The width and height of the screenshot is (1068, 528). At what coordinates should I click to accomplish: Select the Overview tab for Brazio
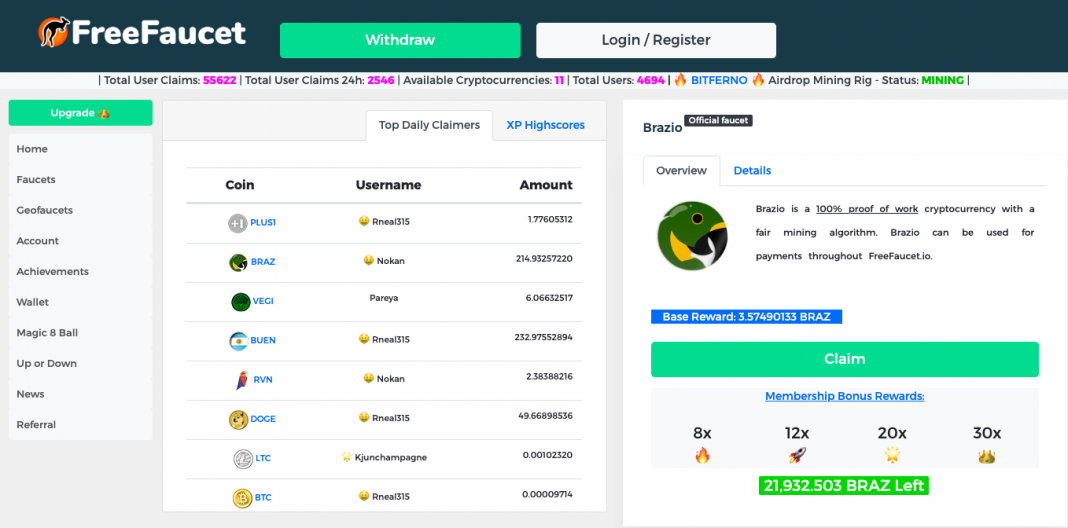click(x=681, y=170)
